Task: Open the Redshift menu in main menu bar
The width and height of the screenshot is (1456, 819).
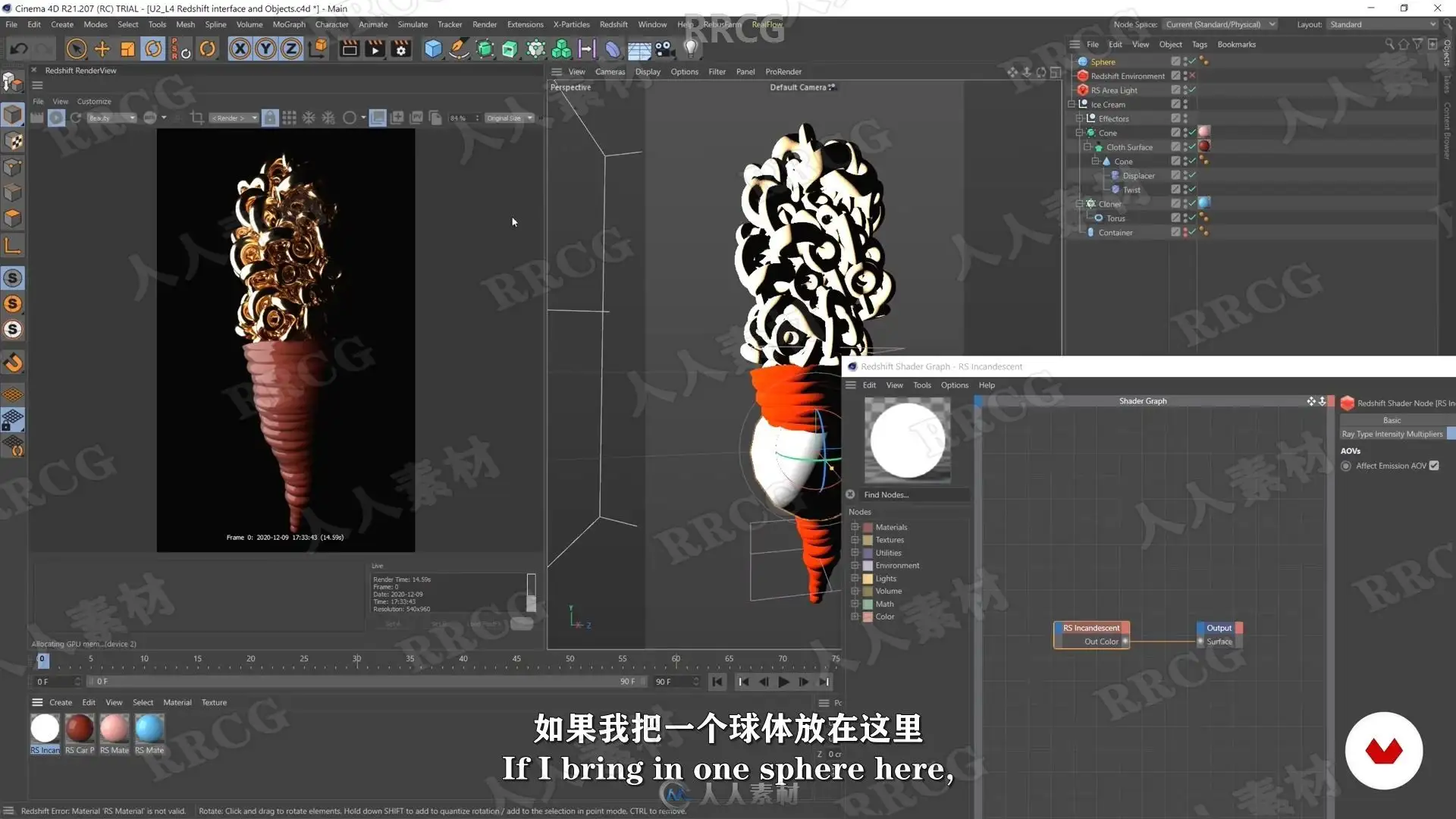Action: click(613, 24)
